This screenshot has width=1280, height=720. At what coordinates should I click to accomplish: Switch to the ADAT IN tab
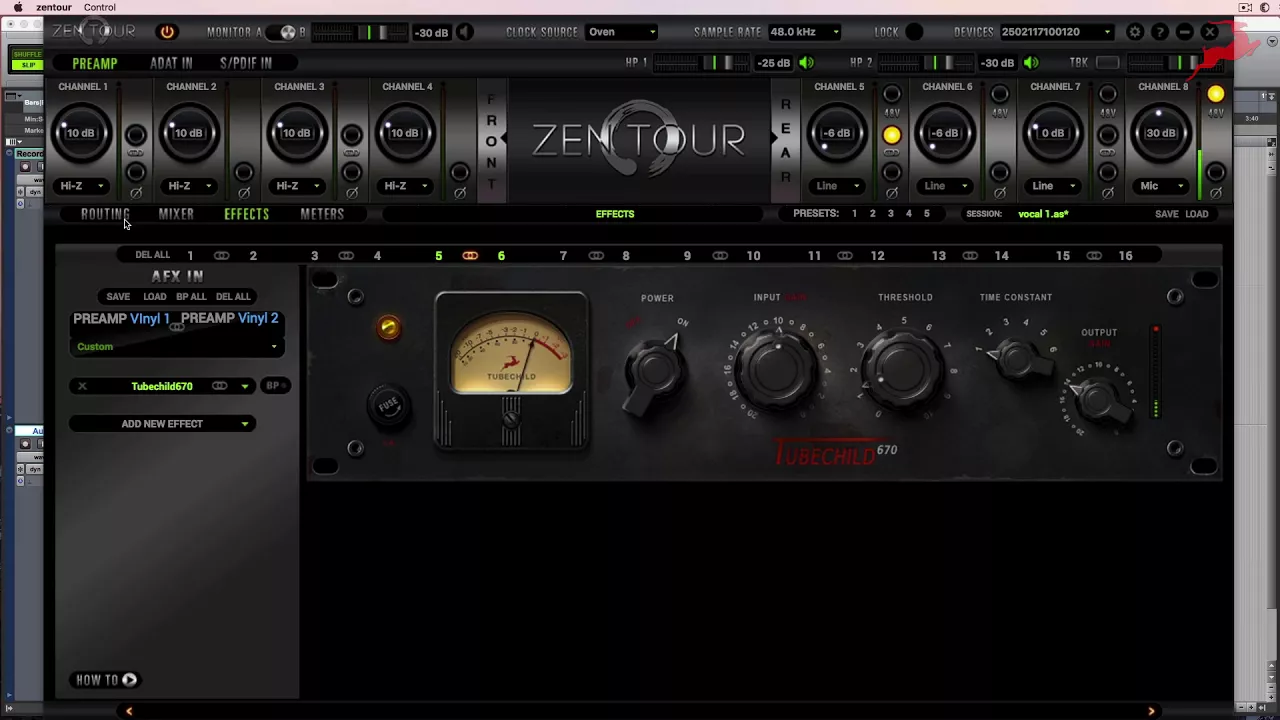pos(171,63)
